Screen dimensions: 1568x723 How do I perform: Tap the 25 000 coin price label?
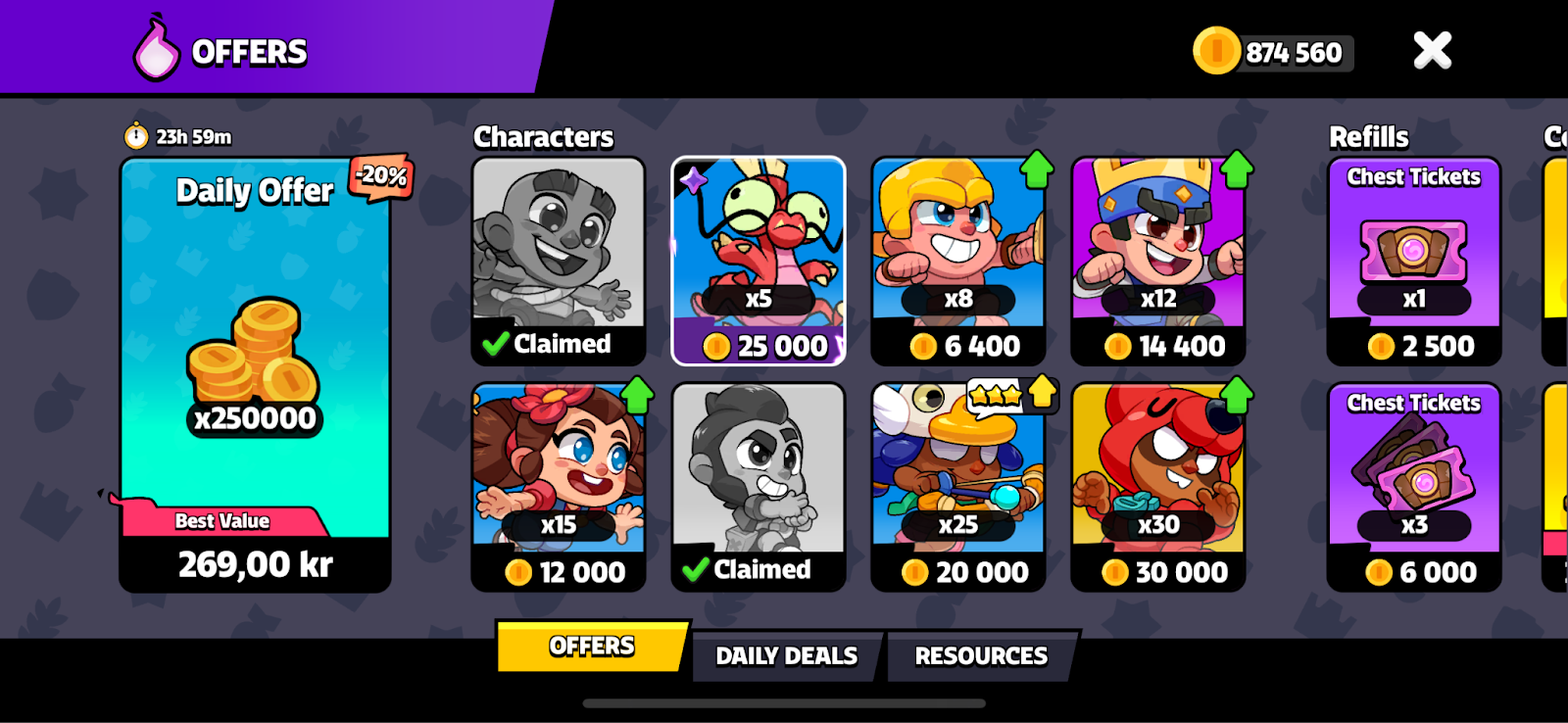point(766,346)
